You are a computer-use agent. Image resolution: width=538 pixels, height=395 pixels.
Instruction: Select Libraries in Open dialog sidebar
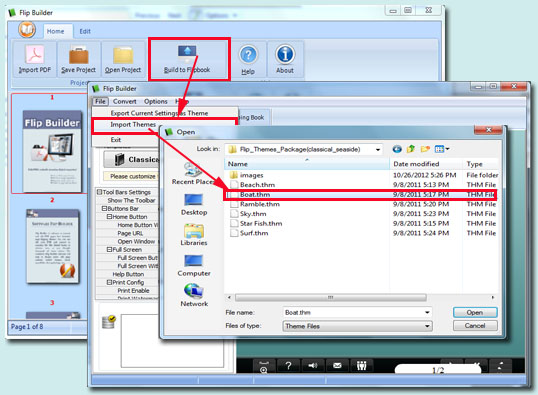(194, 235)
